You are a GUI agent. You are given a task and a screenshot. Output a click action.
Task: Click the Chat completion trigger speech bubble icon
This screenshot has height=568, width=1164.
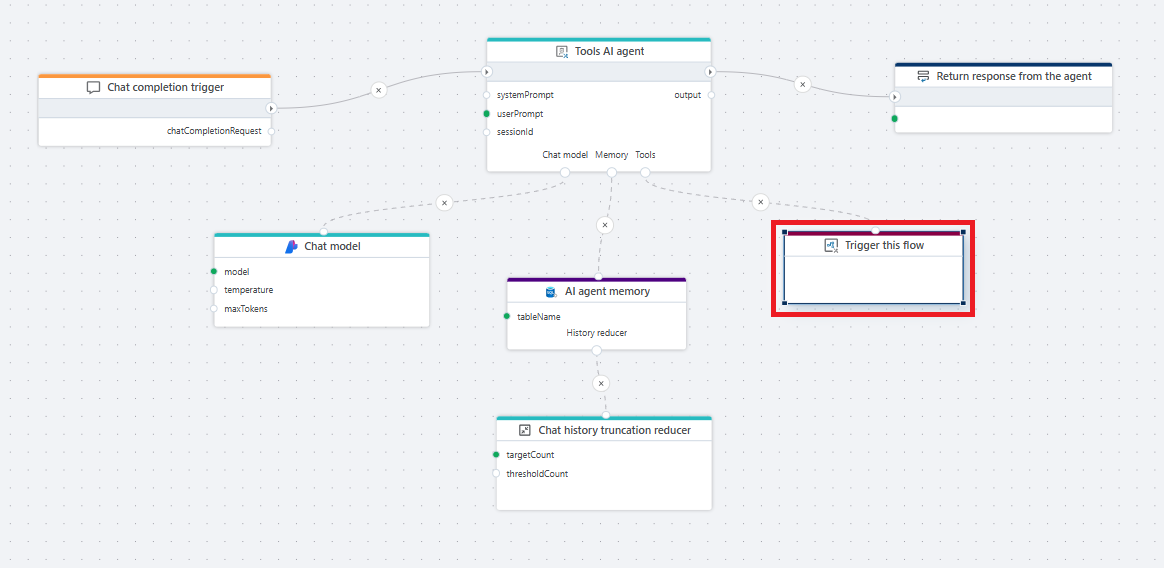pyautogui.click(x=94, y=88)
